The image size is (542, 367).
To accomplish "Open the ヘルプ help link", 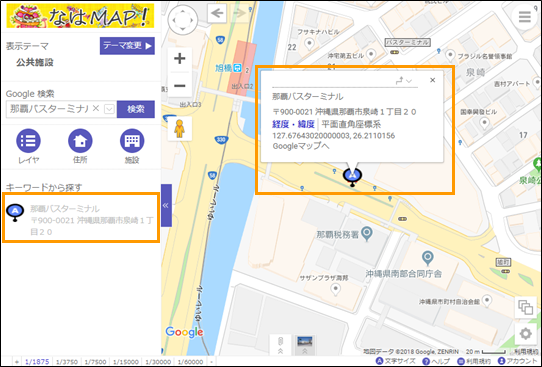I will [x=436, y=361].
